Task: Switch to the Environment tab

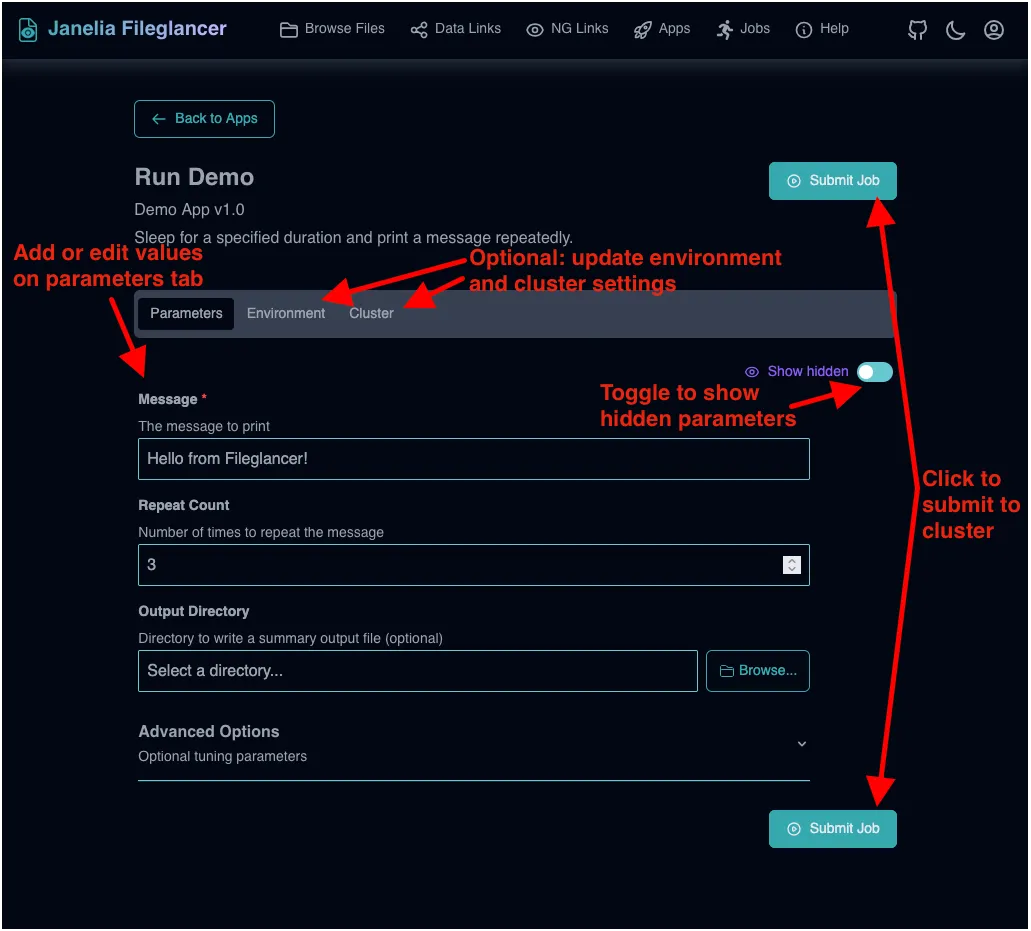Action: click(286, 313)
